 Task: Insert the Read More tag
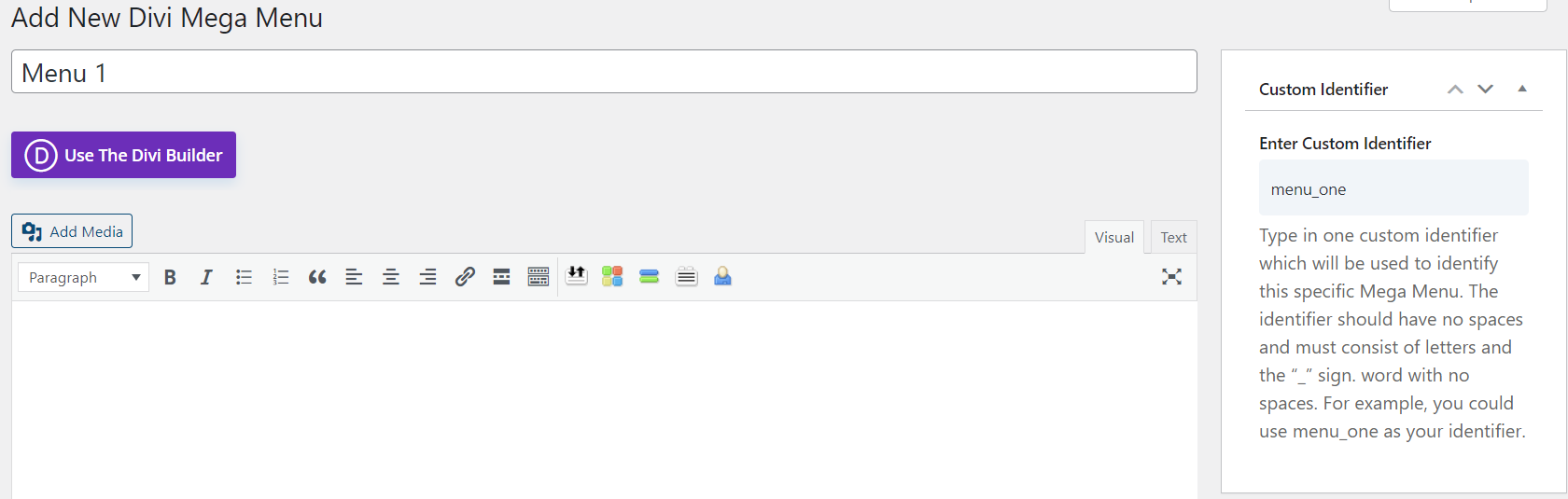click(x=501, y=277)
